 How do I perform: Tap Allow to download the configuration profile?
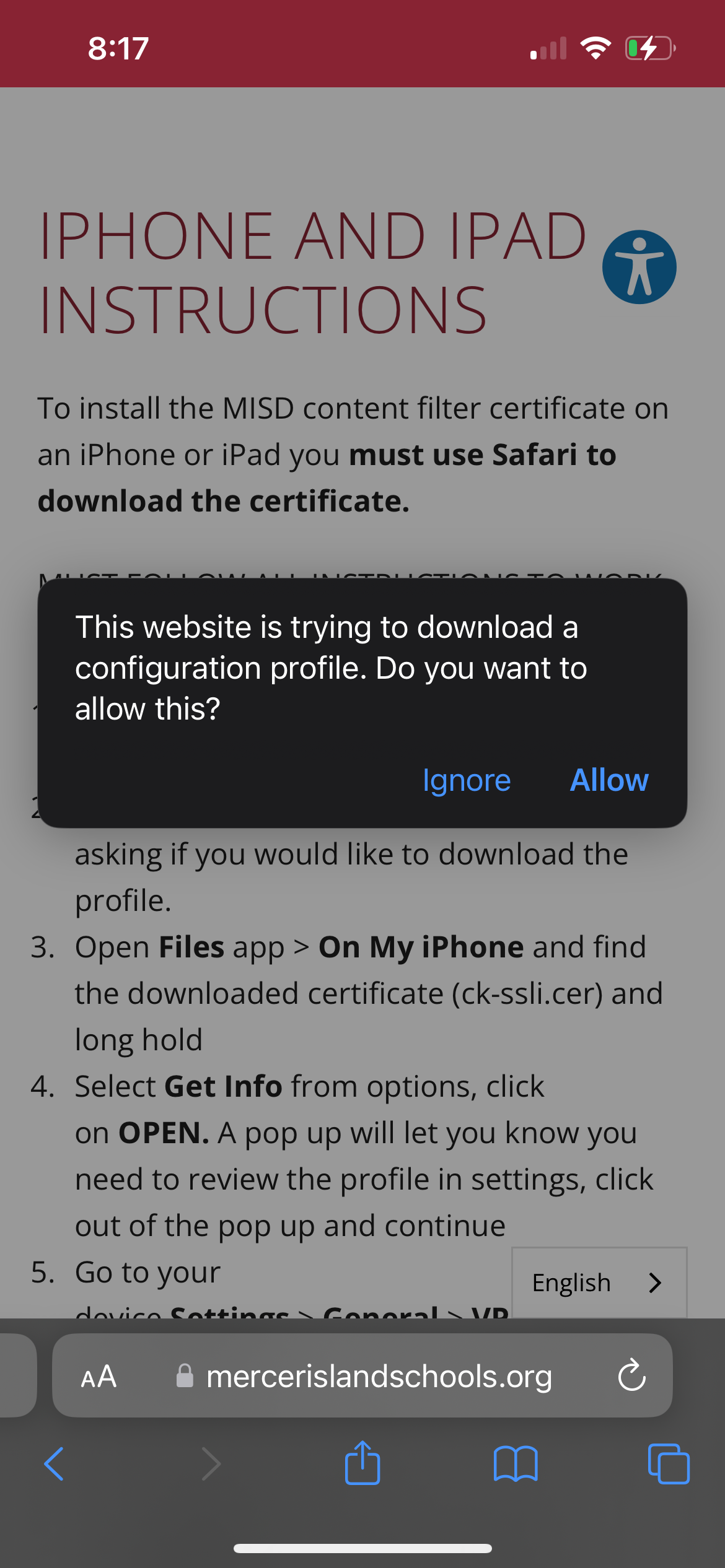[609, 780]
